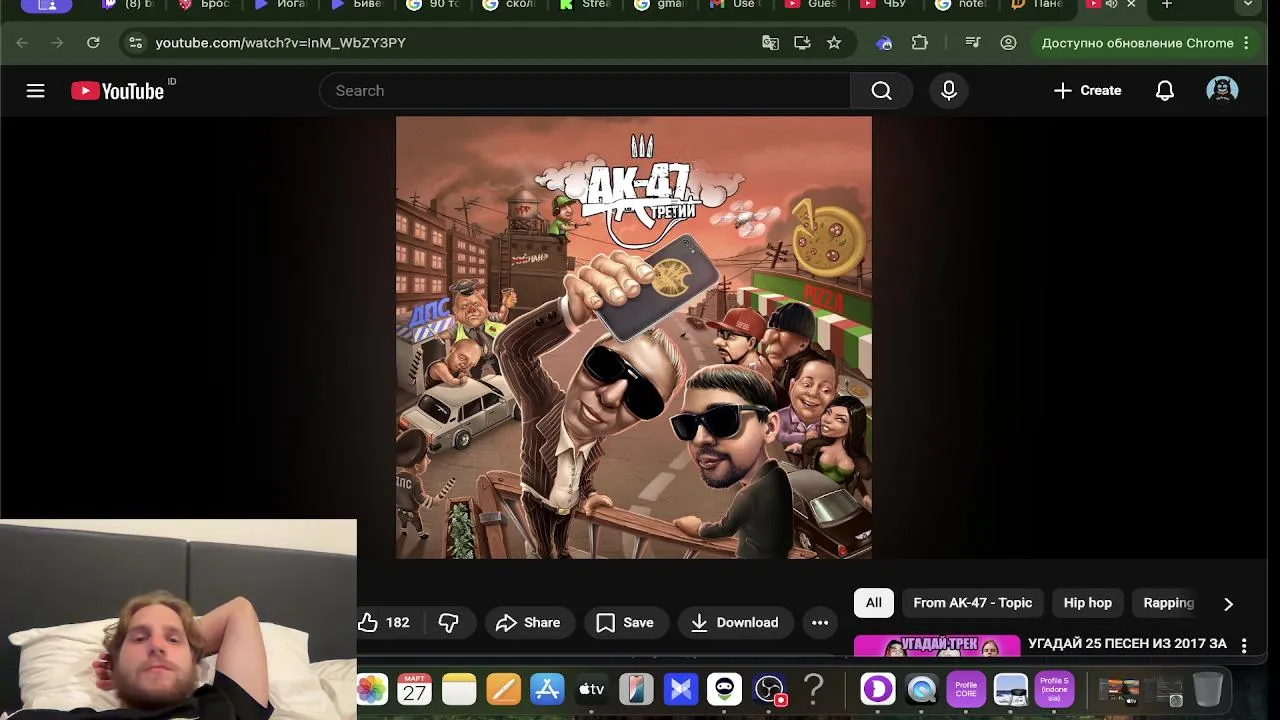
Task: Save video to playlist
Action: (x=625, y=623)
